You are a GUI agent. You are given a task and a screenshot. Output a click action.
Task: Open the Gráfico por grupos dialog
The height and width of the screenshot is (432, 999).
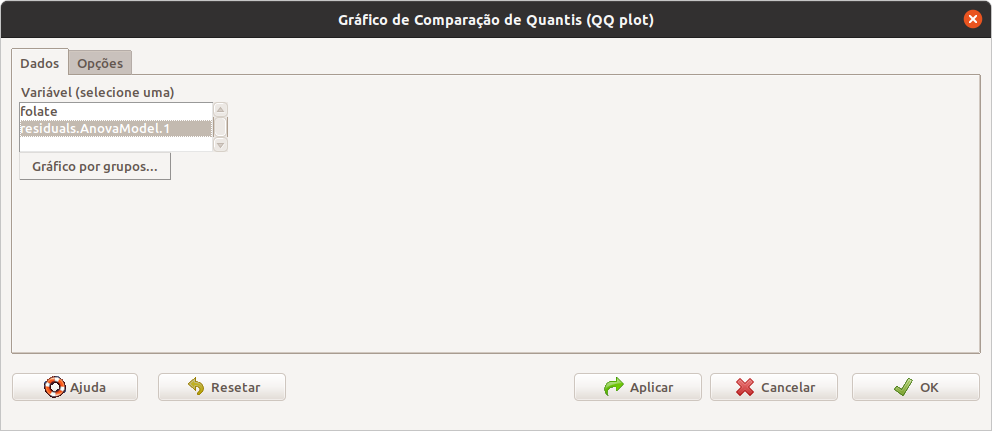point(95,167)
